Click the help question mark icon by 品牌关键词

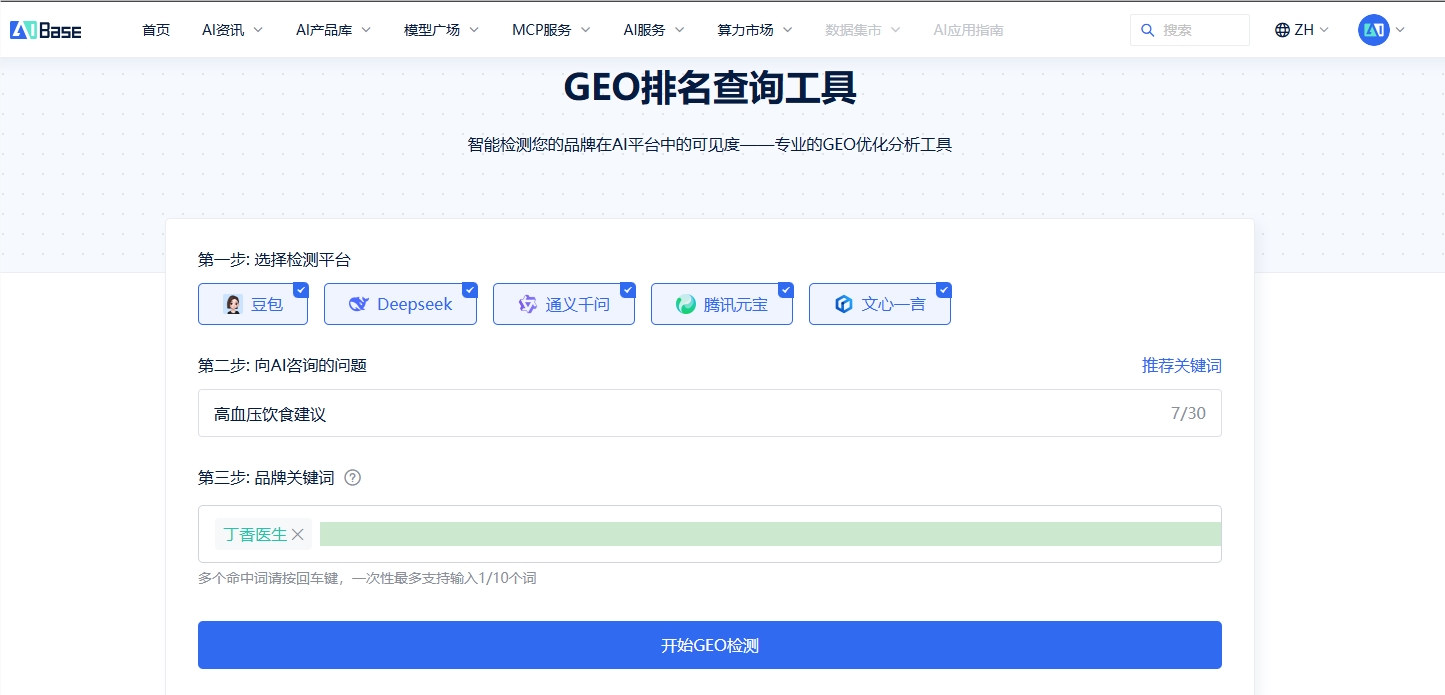click(x=352, y=478)
